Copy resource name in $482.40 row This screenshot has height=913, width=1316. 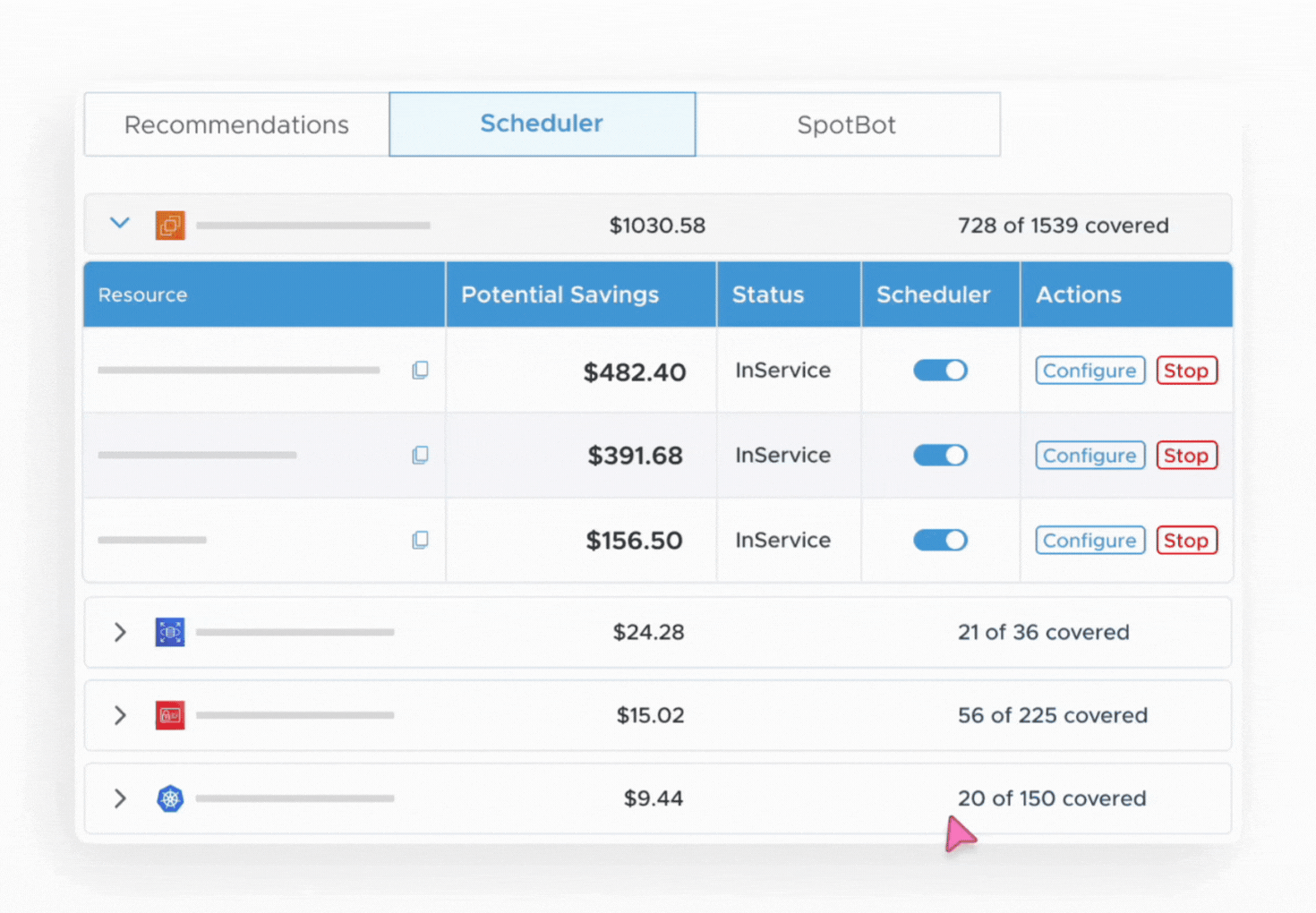click(420, 370)
